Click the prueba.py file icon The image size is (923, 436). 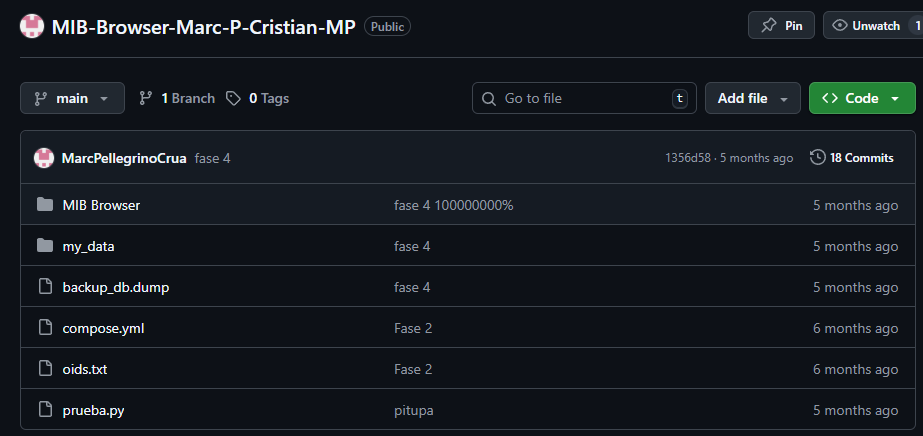click(x=44, y=410)
